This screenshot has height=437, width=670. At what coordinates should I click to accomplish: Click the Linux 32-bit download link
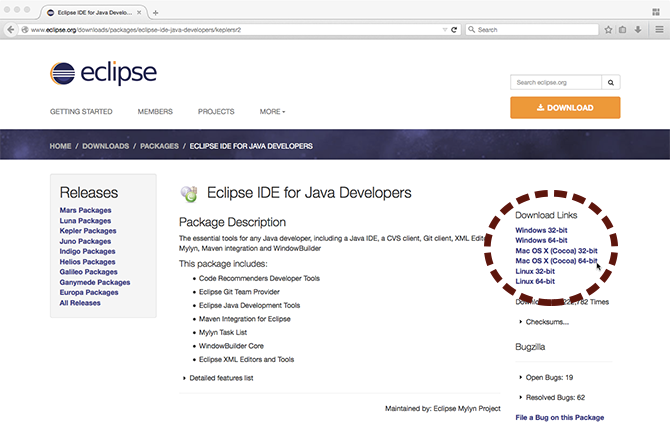(535, 271)
